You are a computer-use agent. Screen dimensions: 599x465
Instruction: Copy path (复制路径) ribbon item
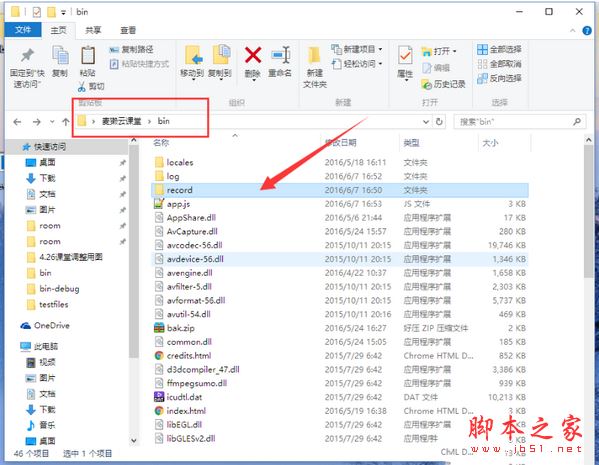pos(131,50)
